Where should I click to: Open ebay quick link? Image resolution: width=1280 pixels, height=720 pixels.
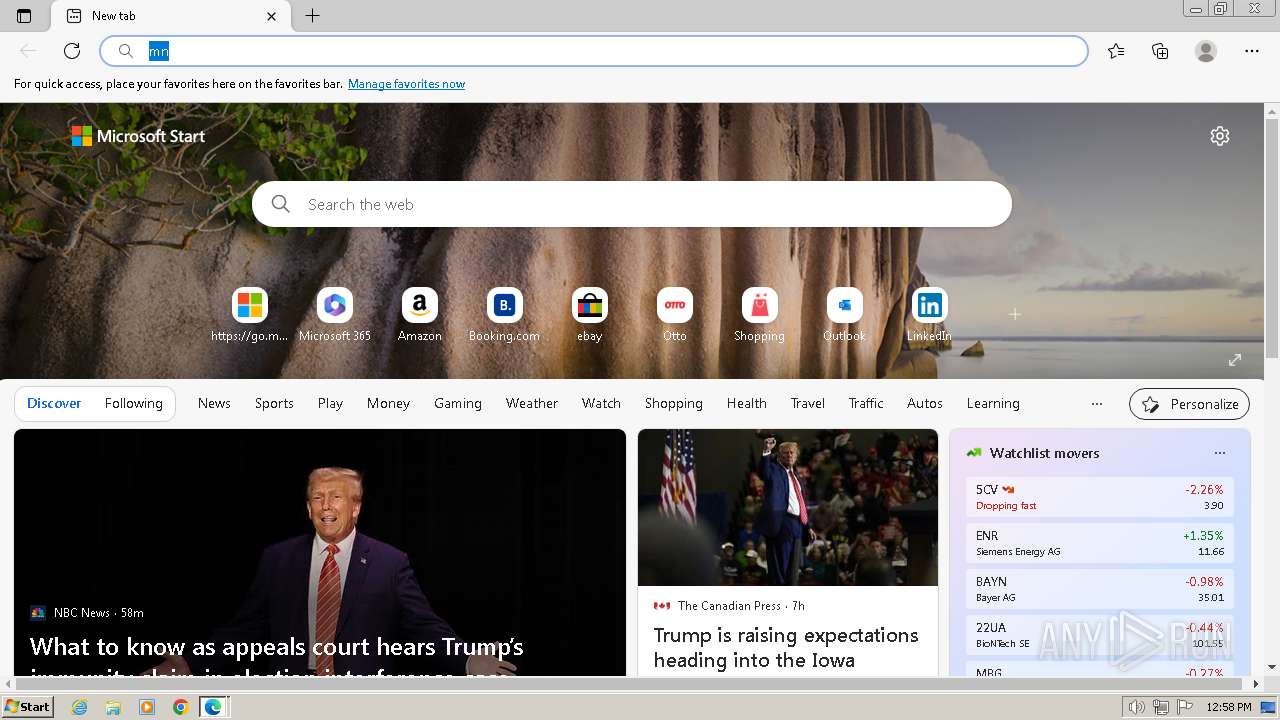(x=590, y=315)
